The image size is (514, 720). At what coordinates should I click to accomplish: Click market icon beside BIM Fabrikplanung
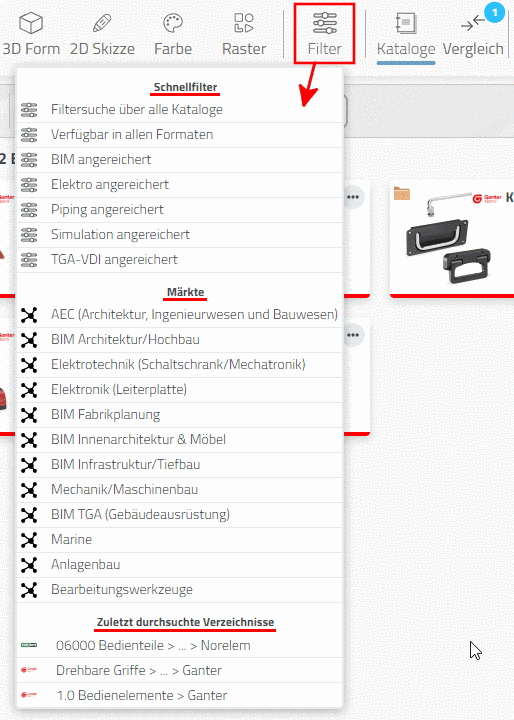pyautogui.click(x=29, y=415)
